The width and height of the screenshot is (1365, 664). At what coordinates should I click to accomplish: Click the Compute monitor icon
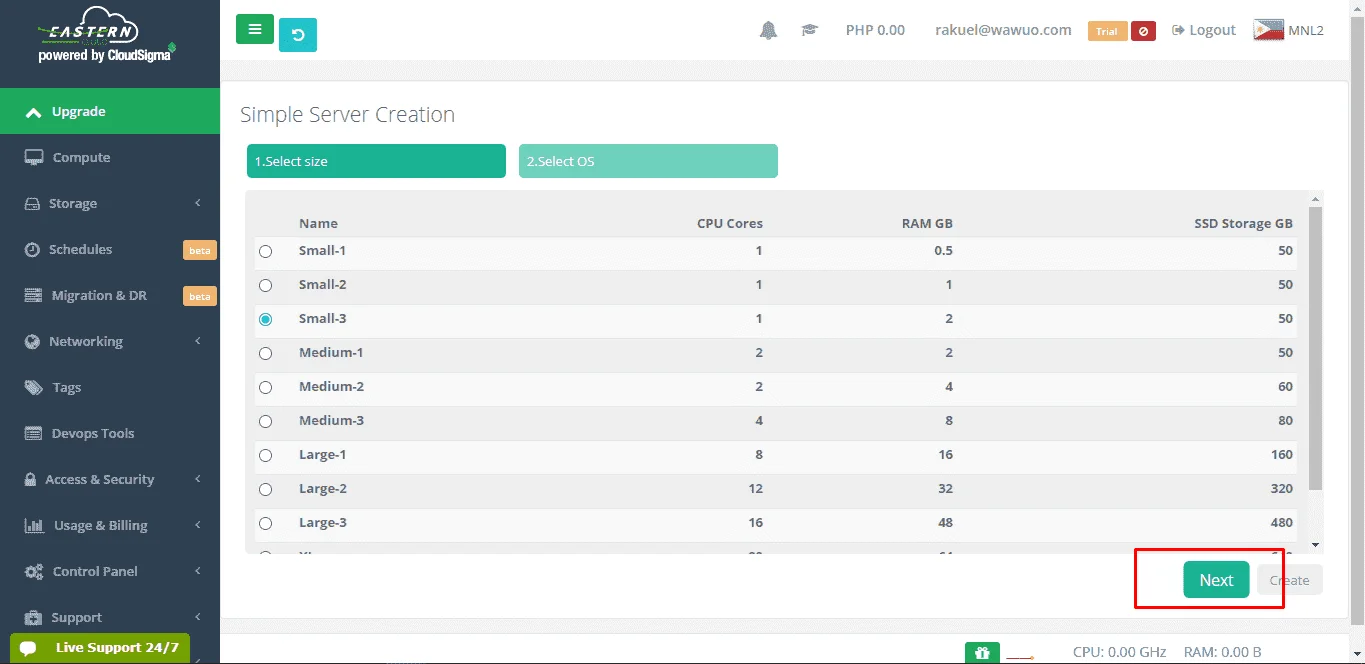(34, 158)
